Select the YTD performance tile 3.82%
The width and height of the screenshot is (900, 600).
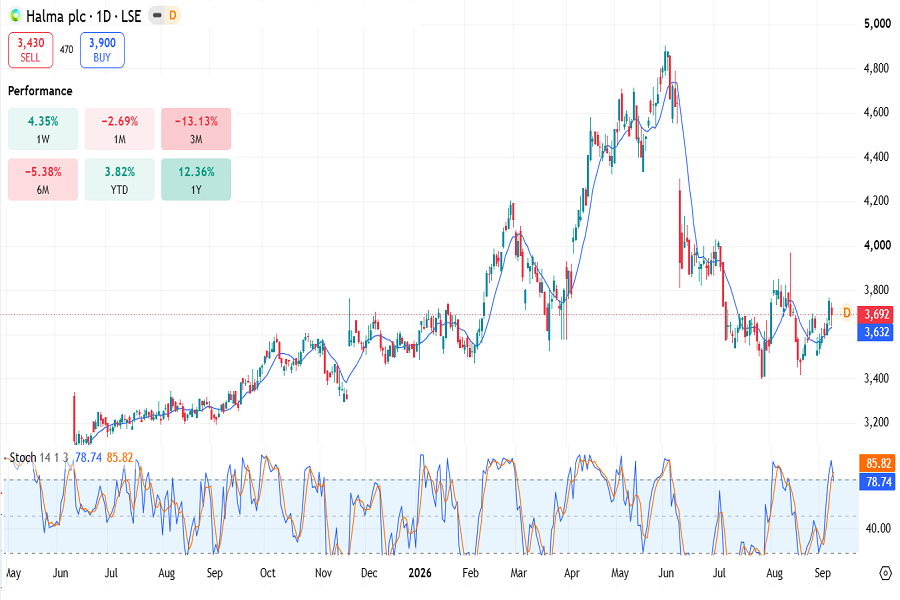click(119, 180)
